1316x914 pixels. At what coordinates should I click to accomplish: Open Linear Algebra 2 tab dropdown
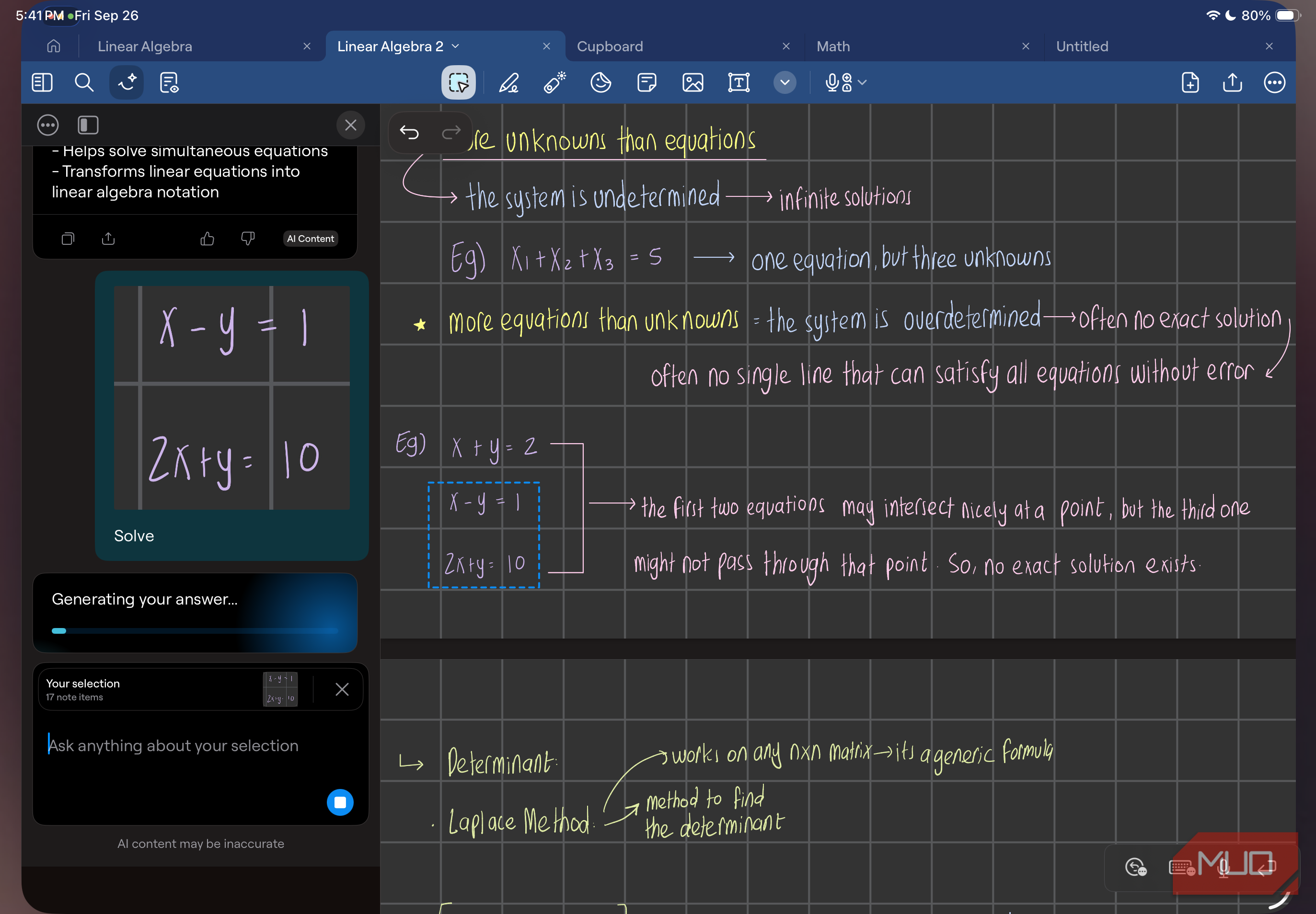(455, 46)
